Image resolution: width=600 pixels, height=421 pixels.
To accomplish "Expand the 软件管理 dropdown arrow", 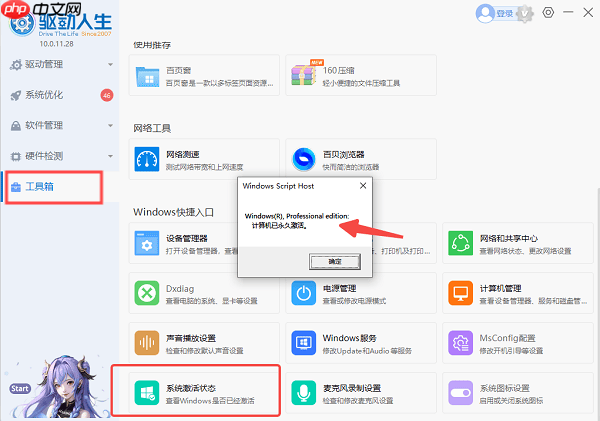I will [110, 126].
